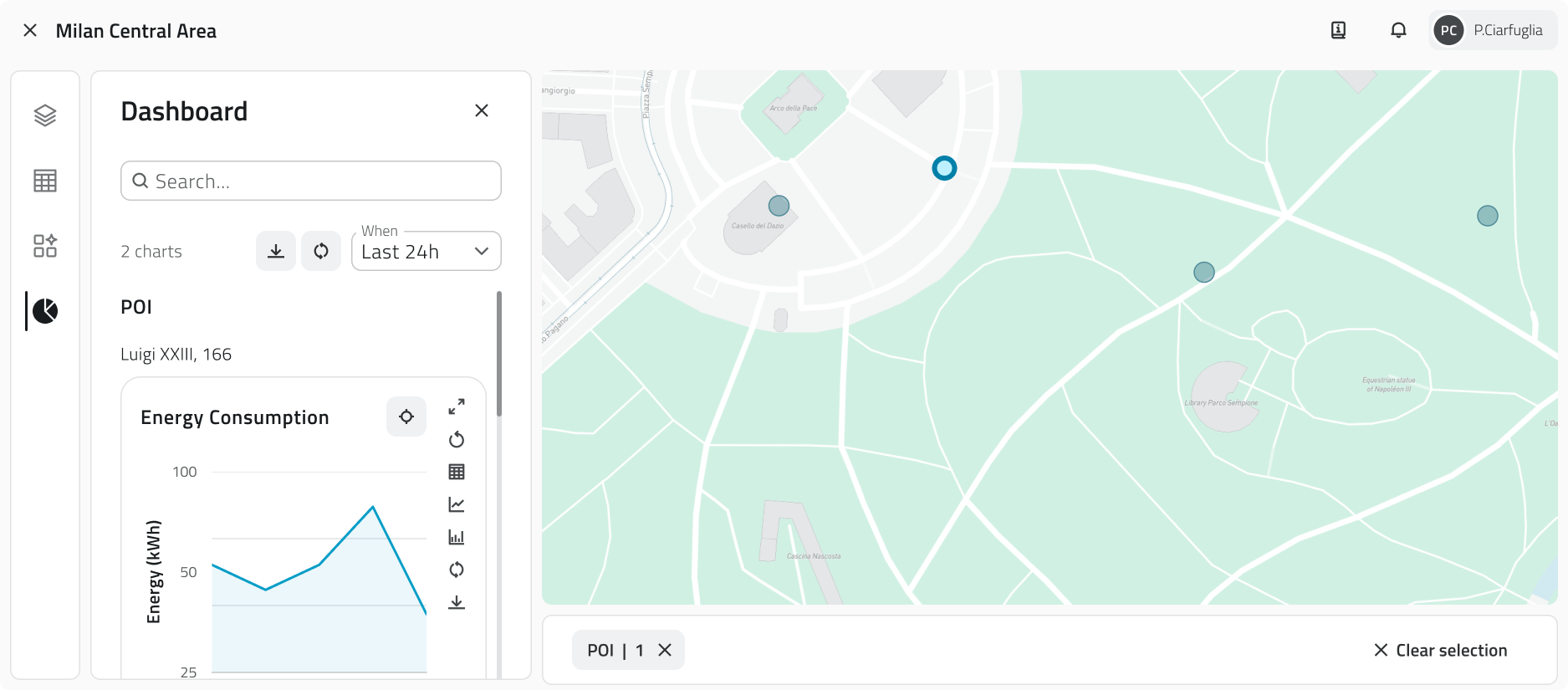Open the Layers panel icon in sidebar

tap(45, 115)
